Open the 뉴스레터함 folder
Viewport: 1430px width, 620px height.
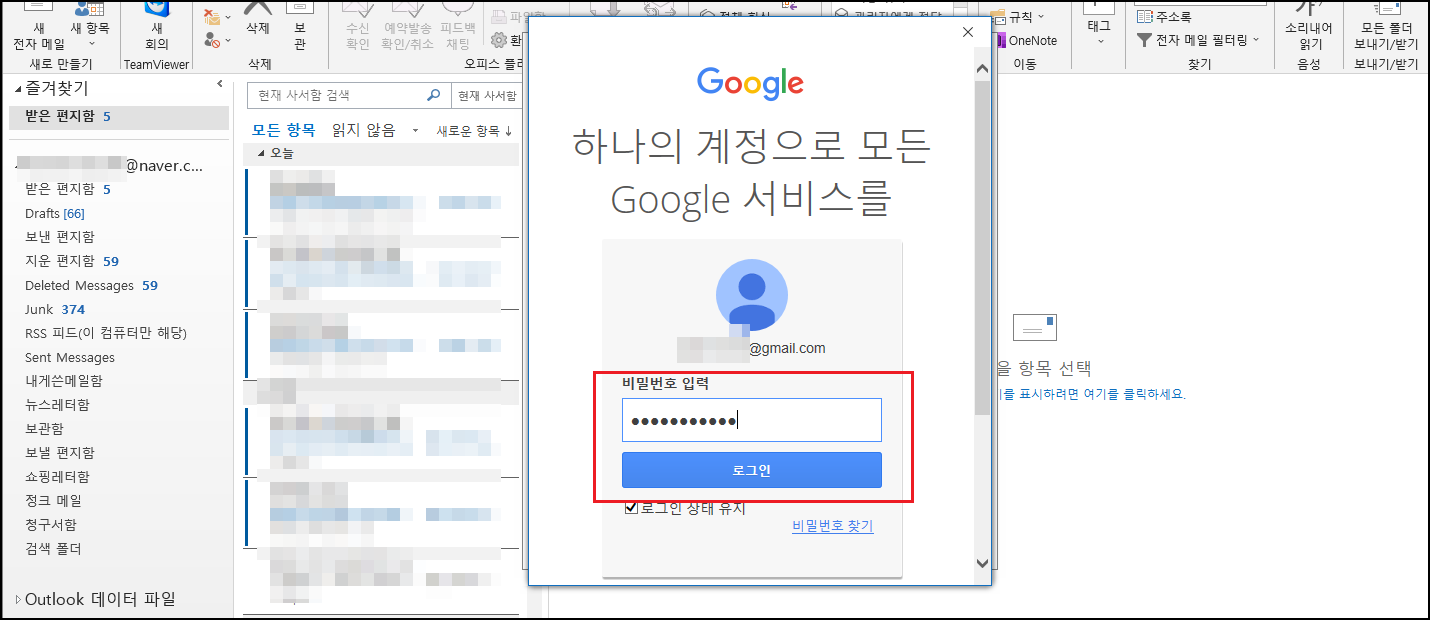[57, 405]
